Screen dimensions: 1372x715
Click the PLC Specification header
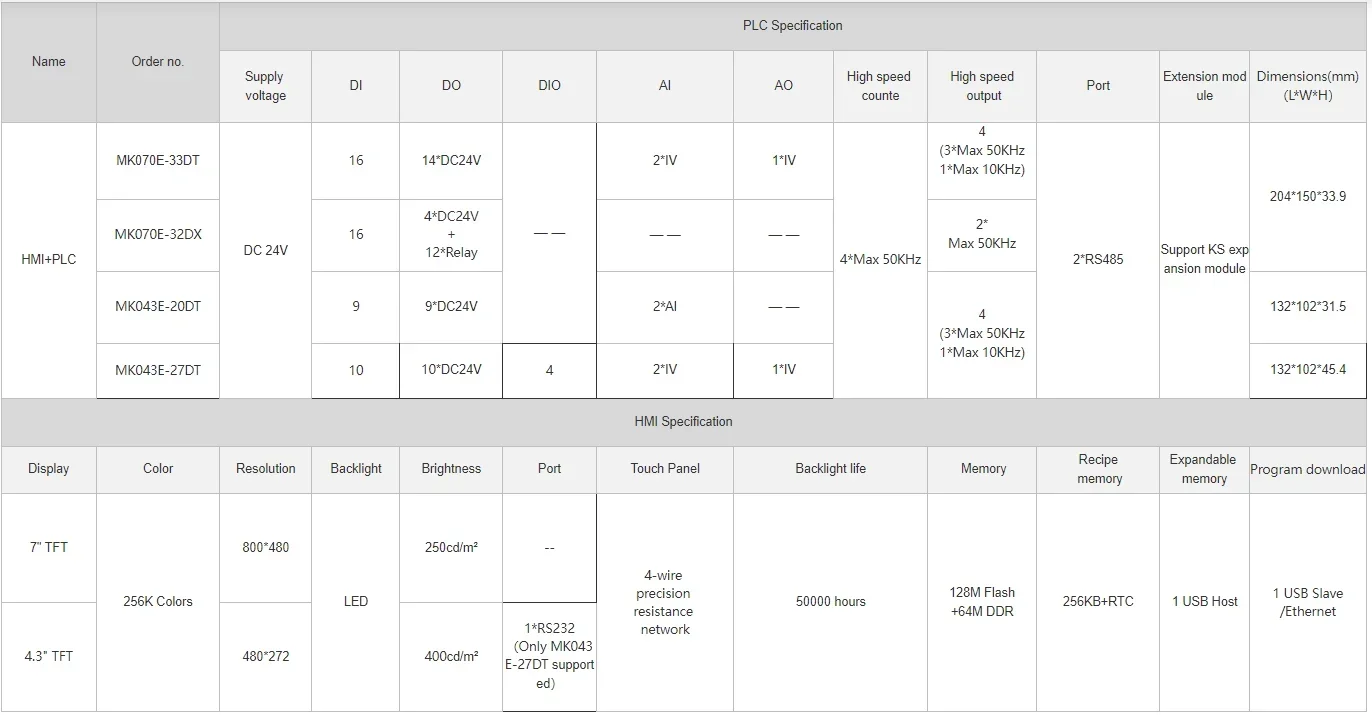(x=792, y=26)
